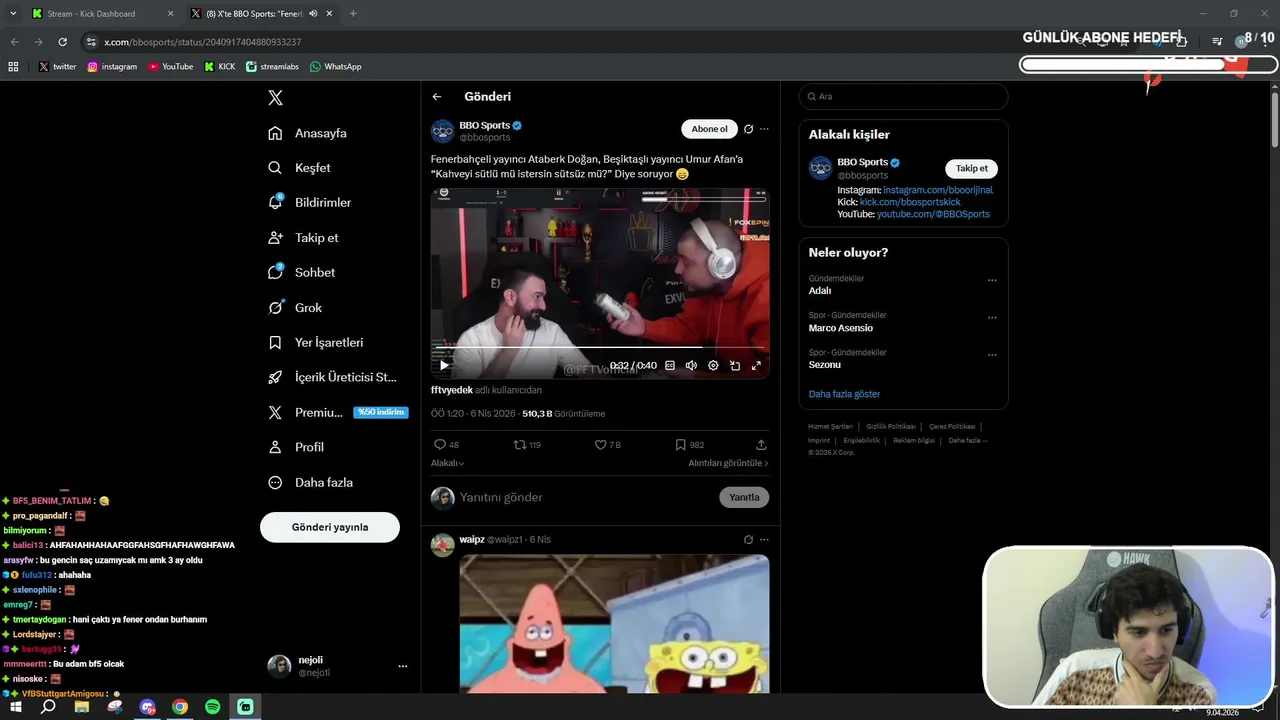1280x720 pixels.
Task: Click Abone ol button on post
Action: point(710,129)
